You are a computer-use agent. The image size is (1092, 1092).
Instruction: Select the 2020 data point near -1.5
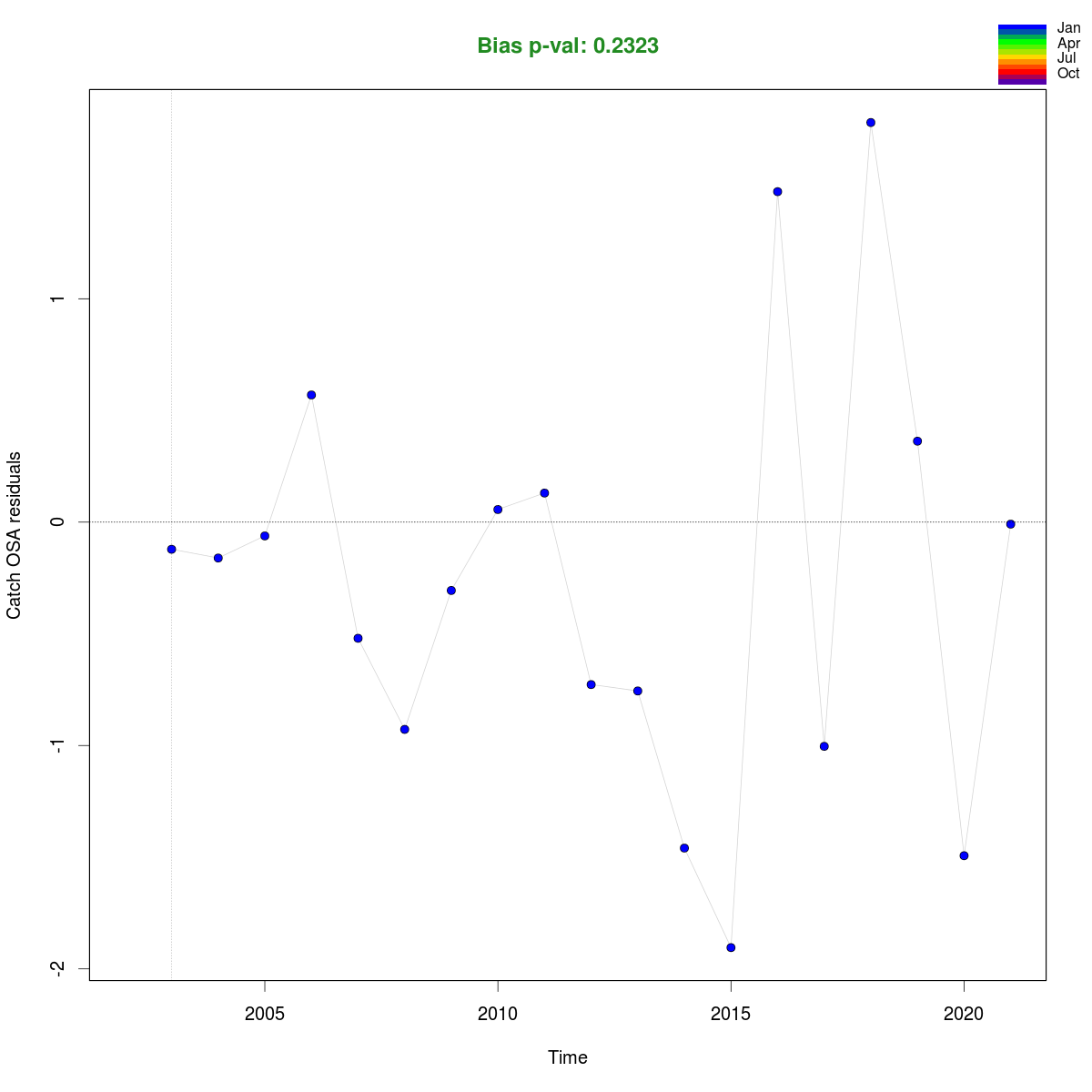coord(964,855)
